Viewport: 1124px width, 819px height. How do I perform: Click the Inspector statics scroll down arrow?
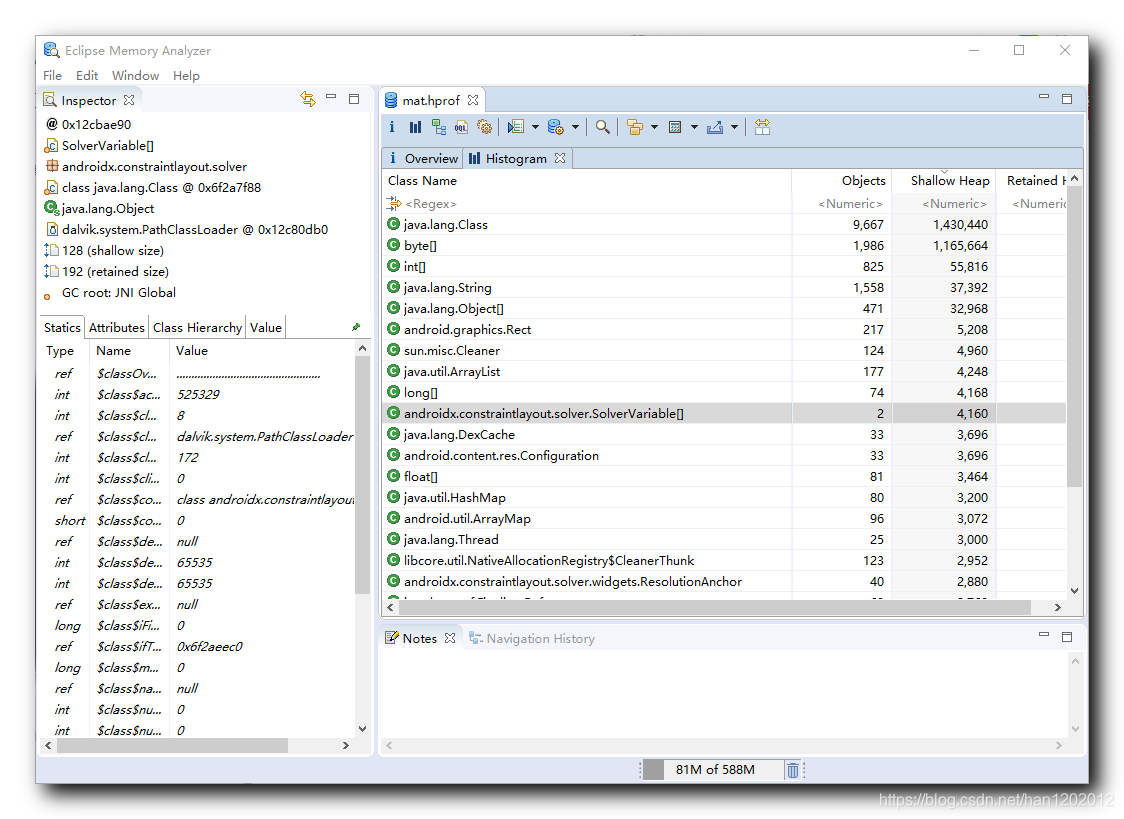[x=362, y=729]
